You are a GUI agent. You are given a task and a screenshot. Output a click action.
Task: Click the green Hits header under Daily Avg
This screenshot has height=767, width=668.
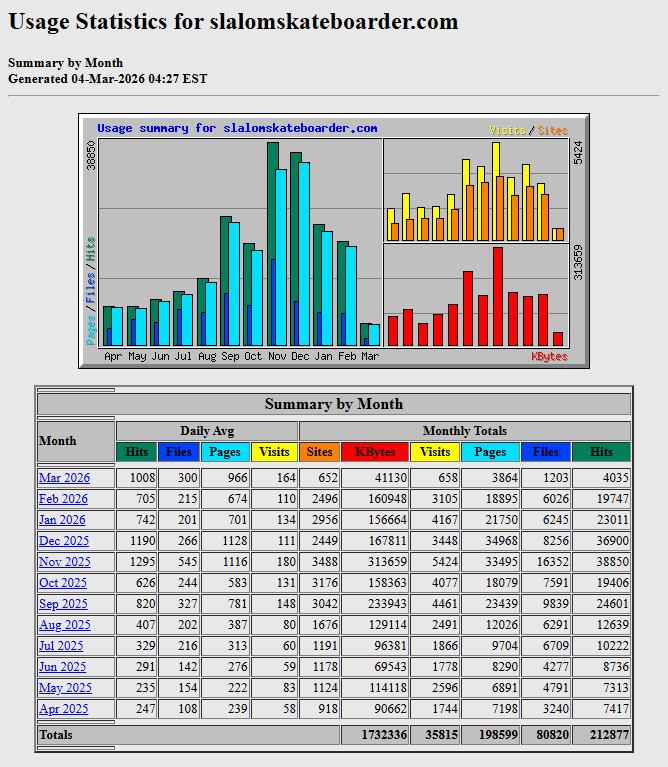pyautogui.click(x=137, y=452)
